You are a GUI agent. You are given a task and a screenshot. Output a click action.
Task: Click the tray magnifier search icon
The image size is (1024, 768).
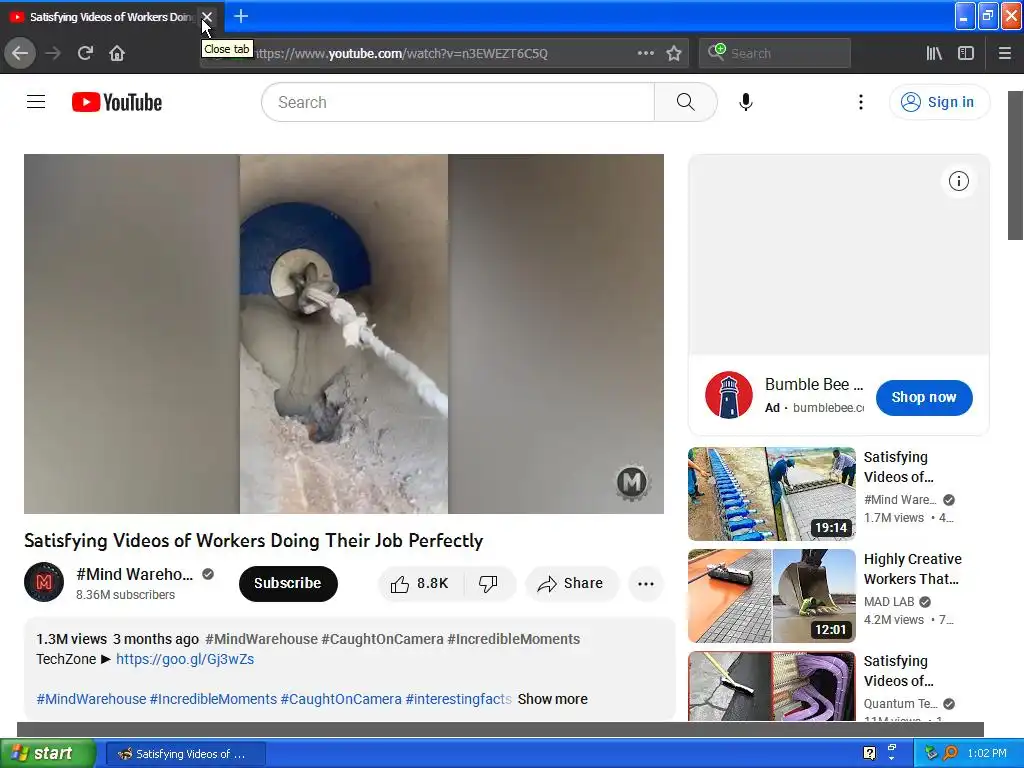tap(950, 753)
